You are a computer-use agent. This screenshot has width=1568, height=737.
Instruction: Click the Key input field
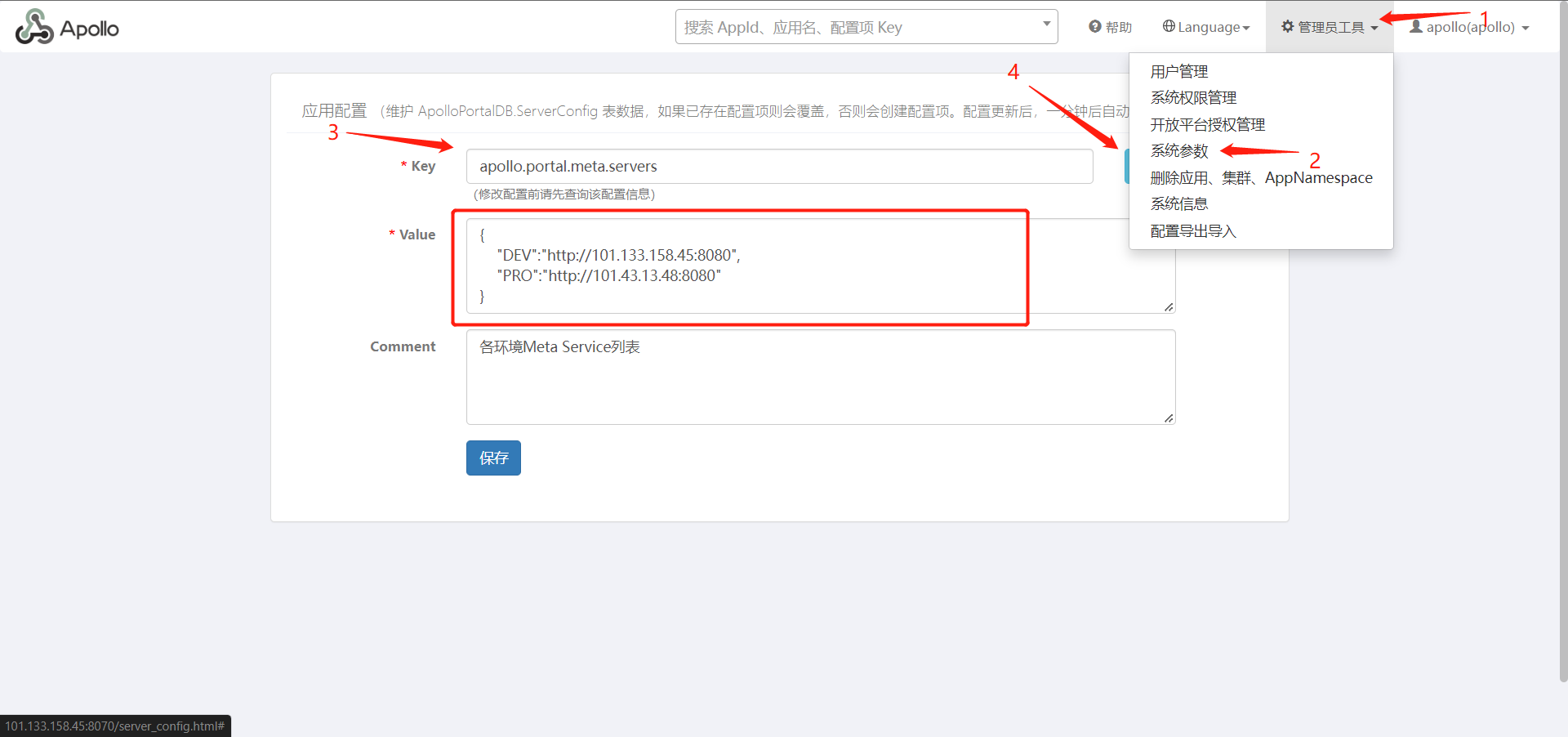[x=778, y=167]
